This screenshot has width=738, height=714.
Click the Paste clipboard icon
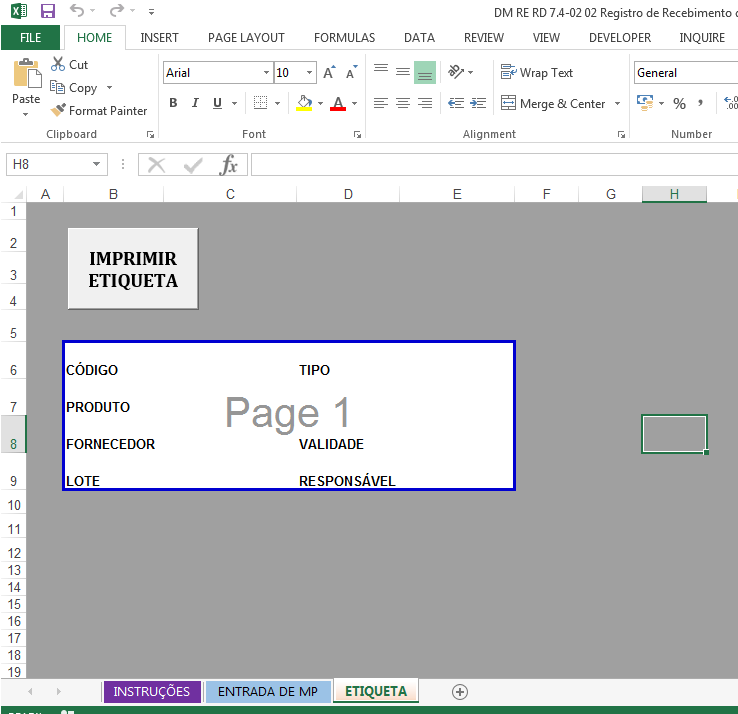coord(26,73)
